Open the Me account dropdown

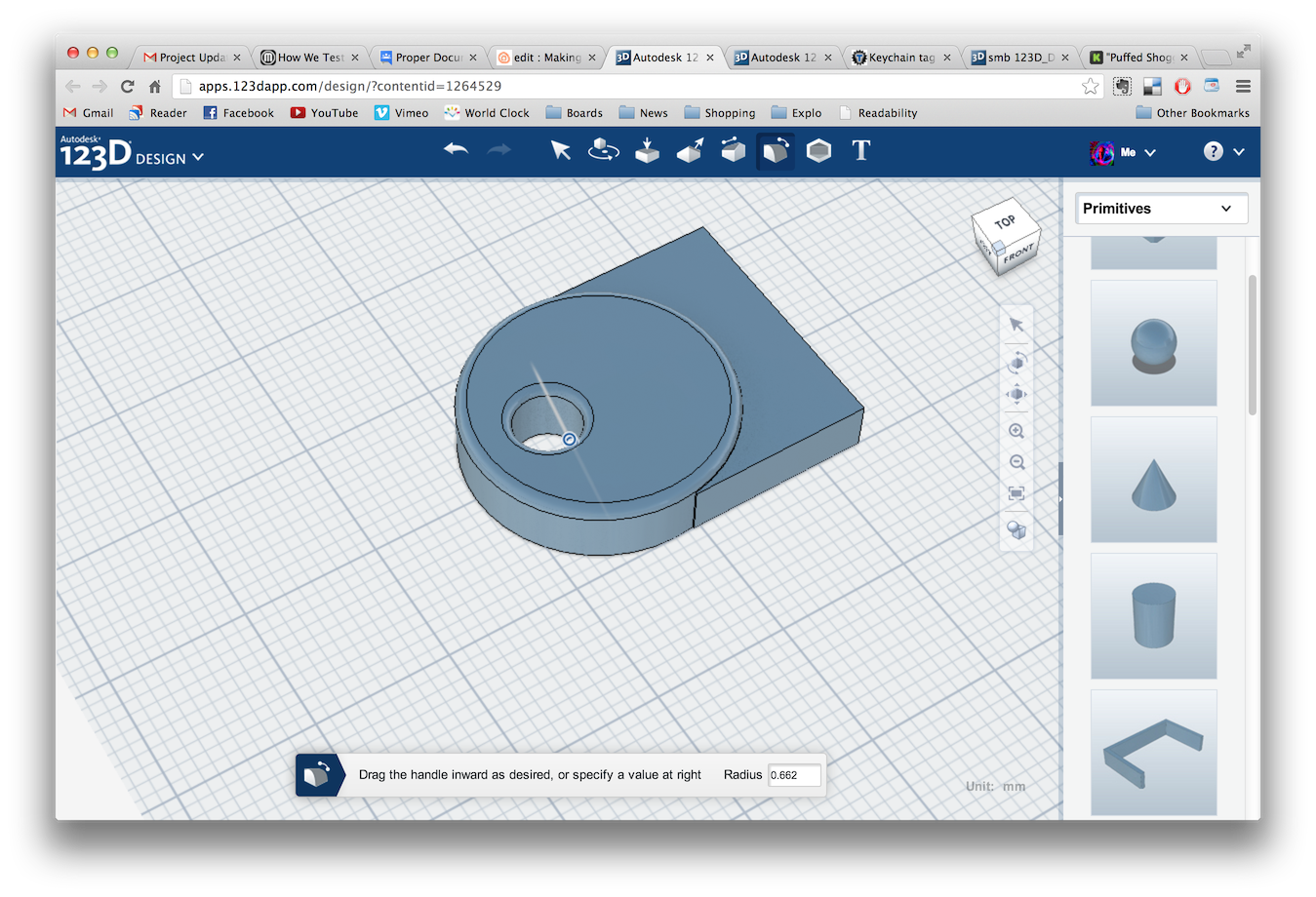1137,152
